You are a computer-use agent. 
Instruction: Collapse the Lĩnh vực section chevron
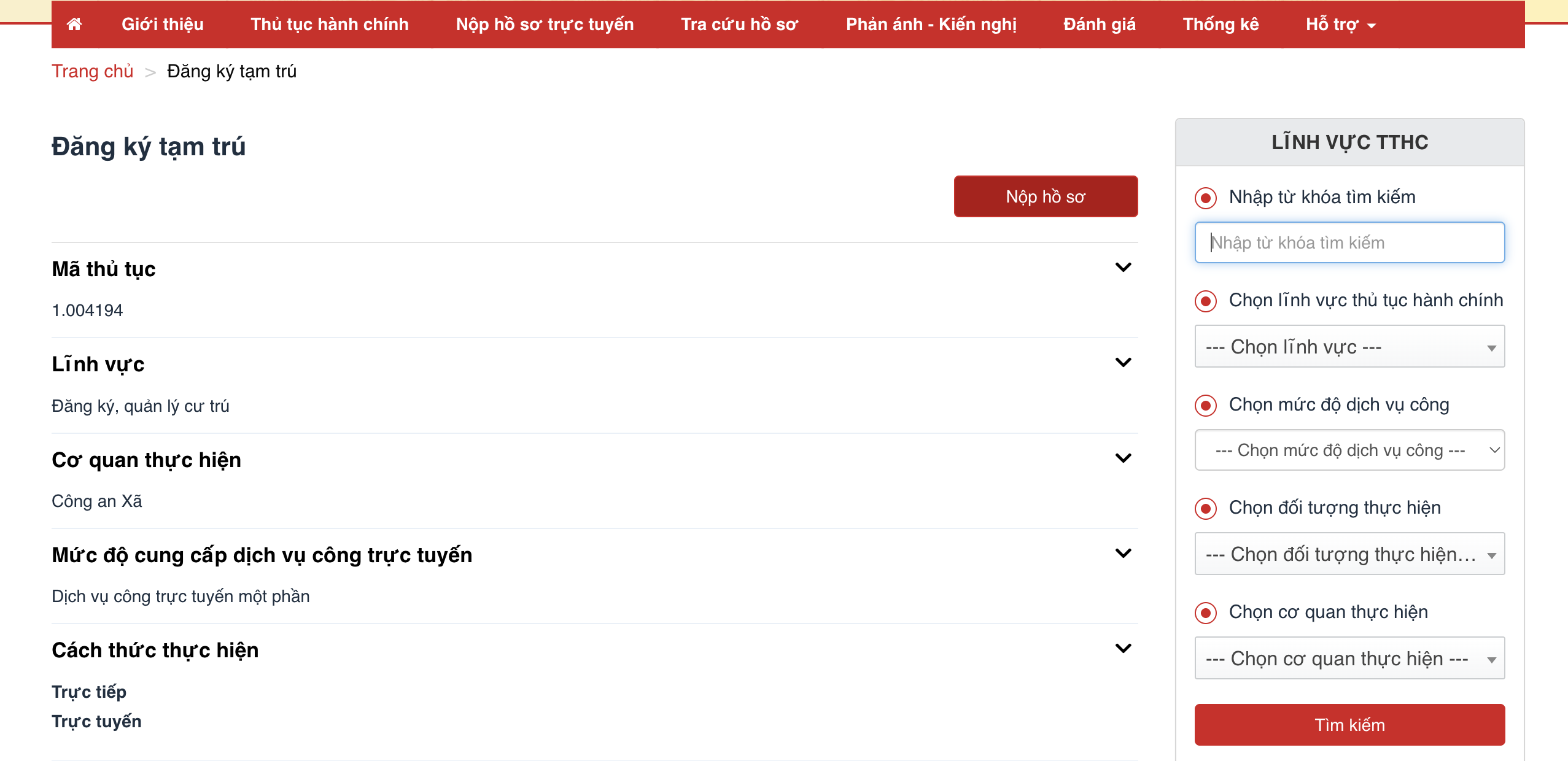coord(1123,363)
